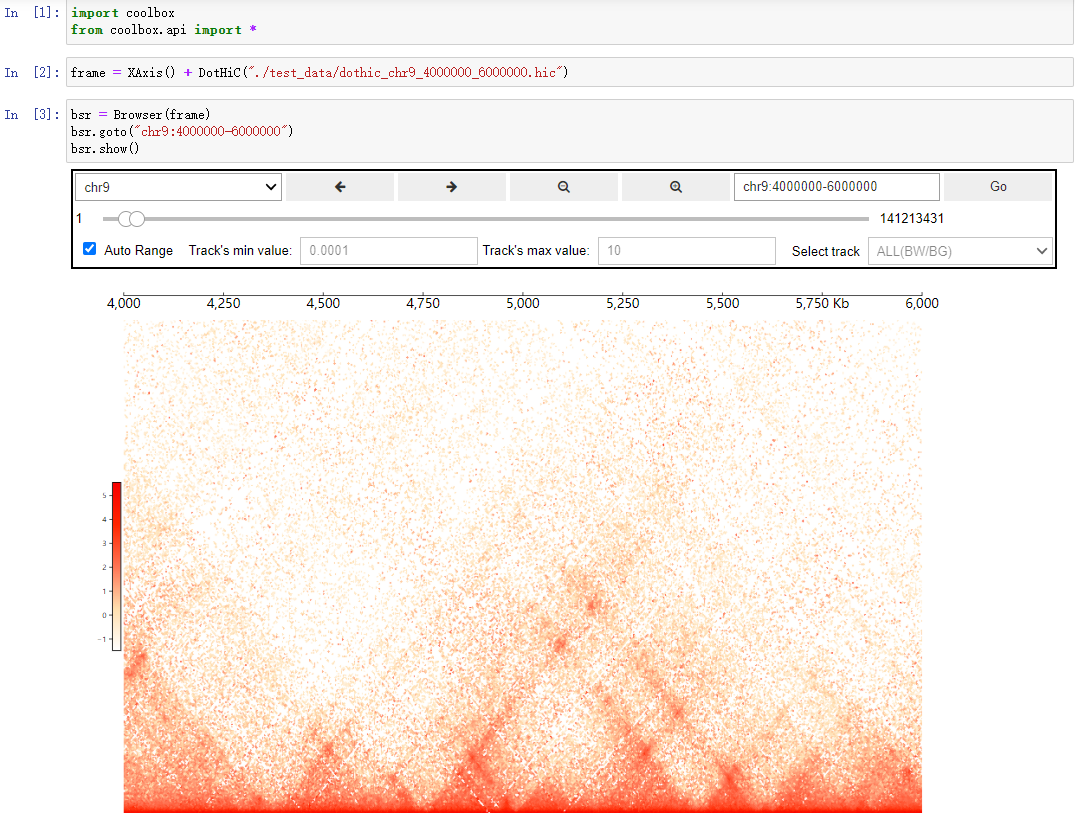Move the view left with the back arrow
This screenshot has height=820, width=1075.
pyautogui.click(x=340, y=186)
